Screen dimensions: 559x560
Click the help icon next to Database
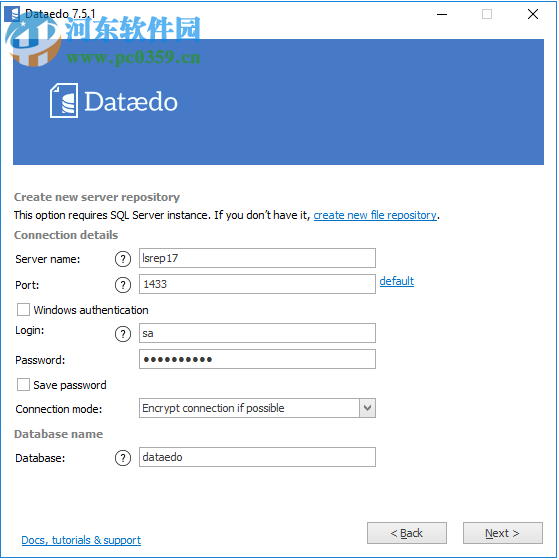tap(123, 458)
